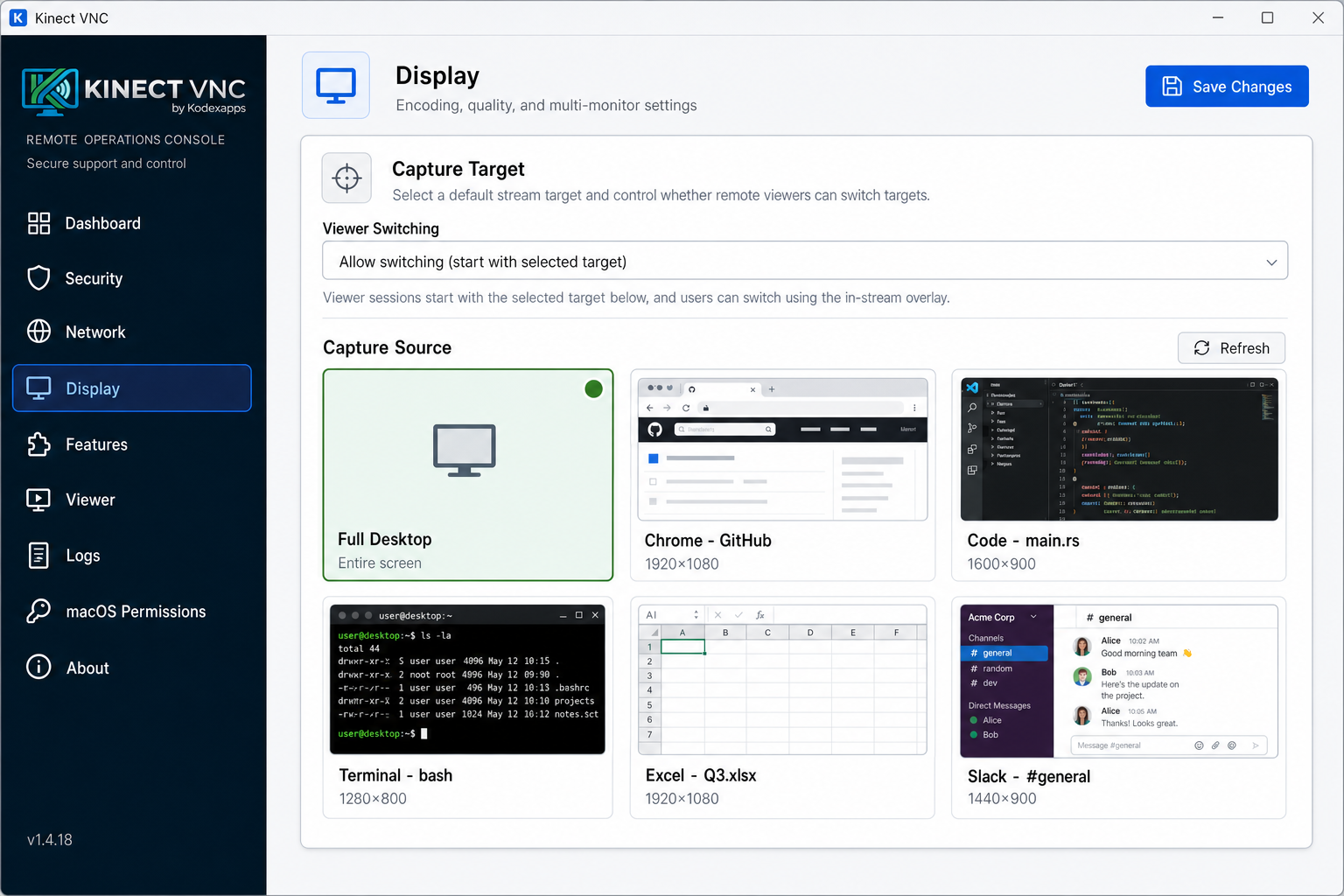This screenshot has height=896, width=1344.
Task: Click the Network globe icon
Action: [38, 332]
